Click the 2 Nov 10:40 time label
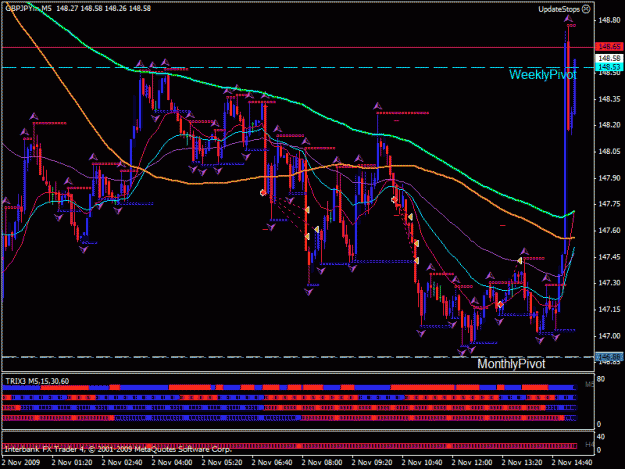 tap(422, 463)
